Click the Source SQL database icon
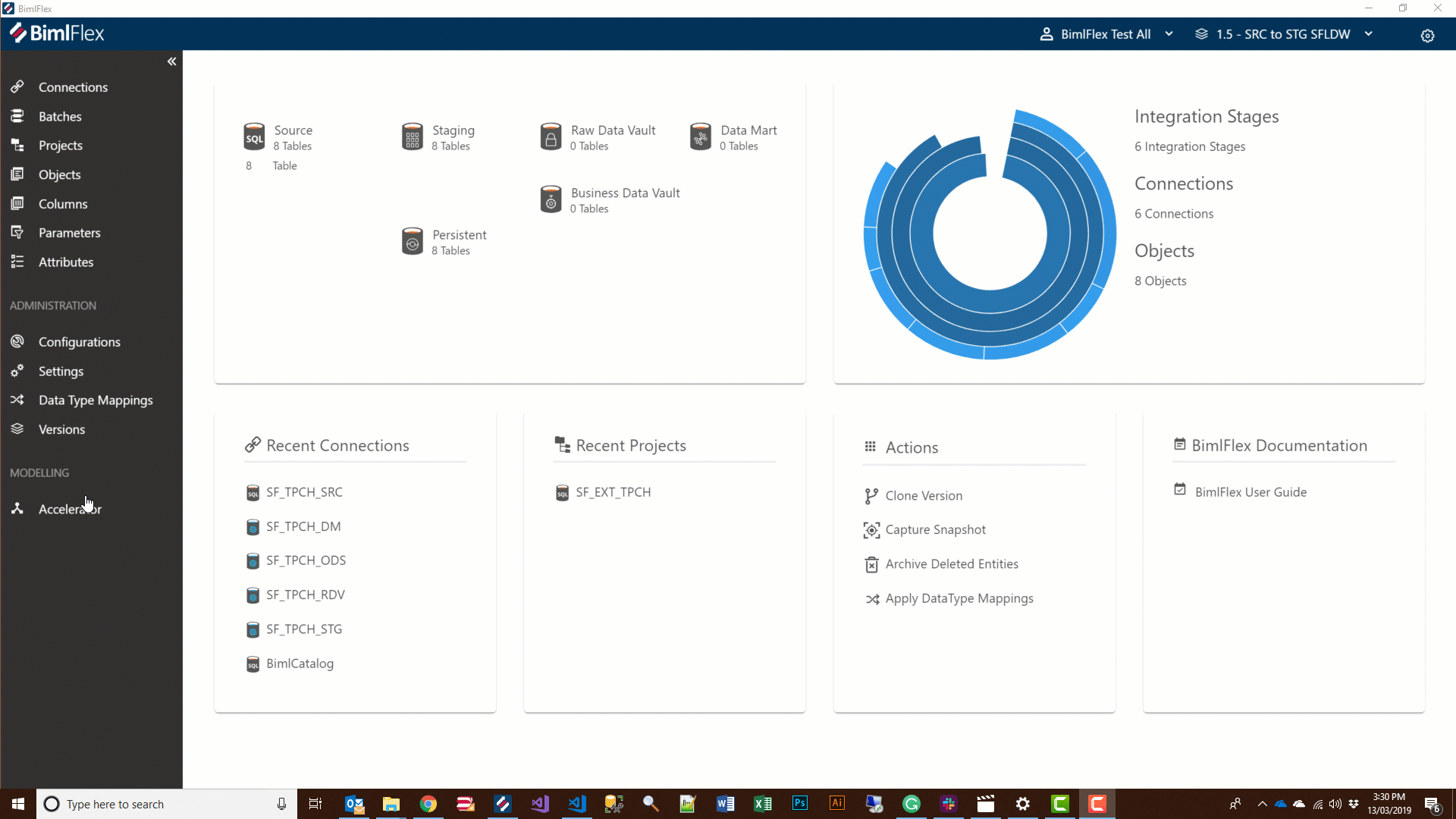Screen dimensions: 1456x819 click(254, 137)
